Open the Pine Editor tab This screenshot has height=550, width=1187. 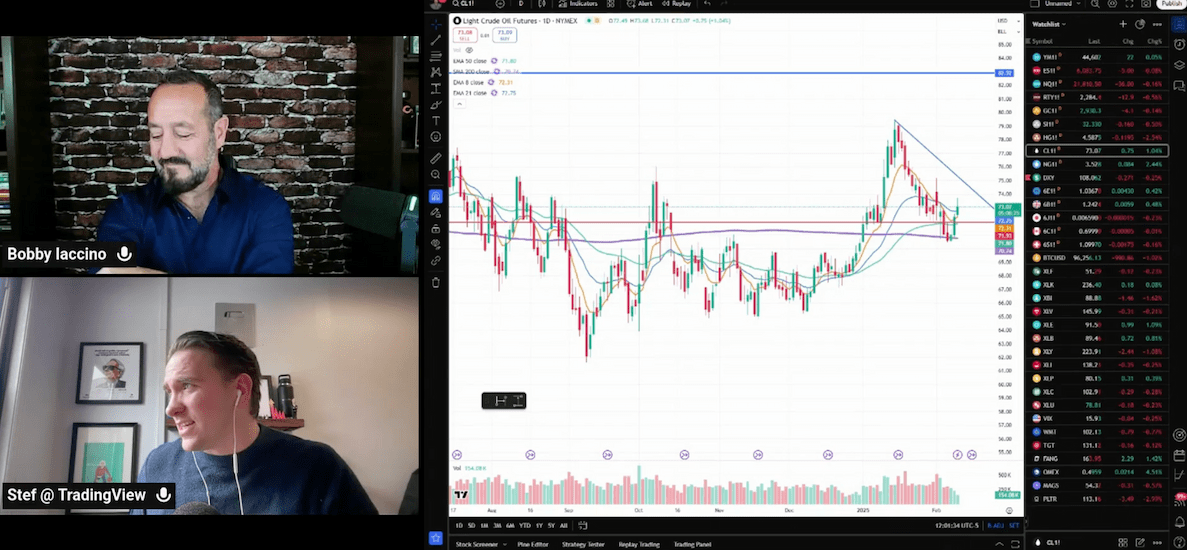click(533, 544)
